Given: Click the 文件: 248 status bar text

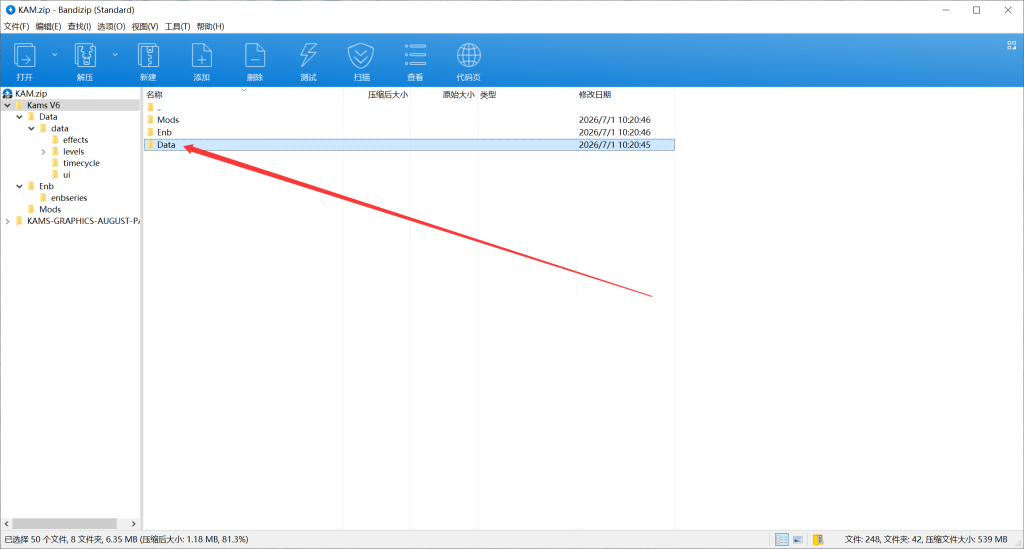Looking at the screenshot, I should click(862, 540).
